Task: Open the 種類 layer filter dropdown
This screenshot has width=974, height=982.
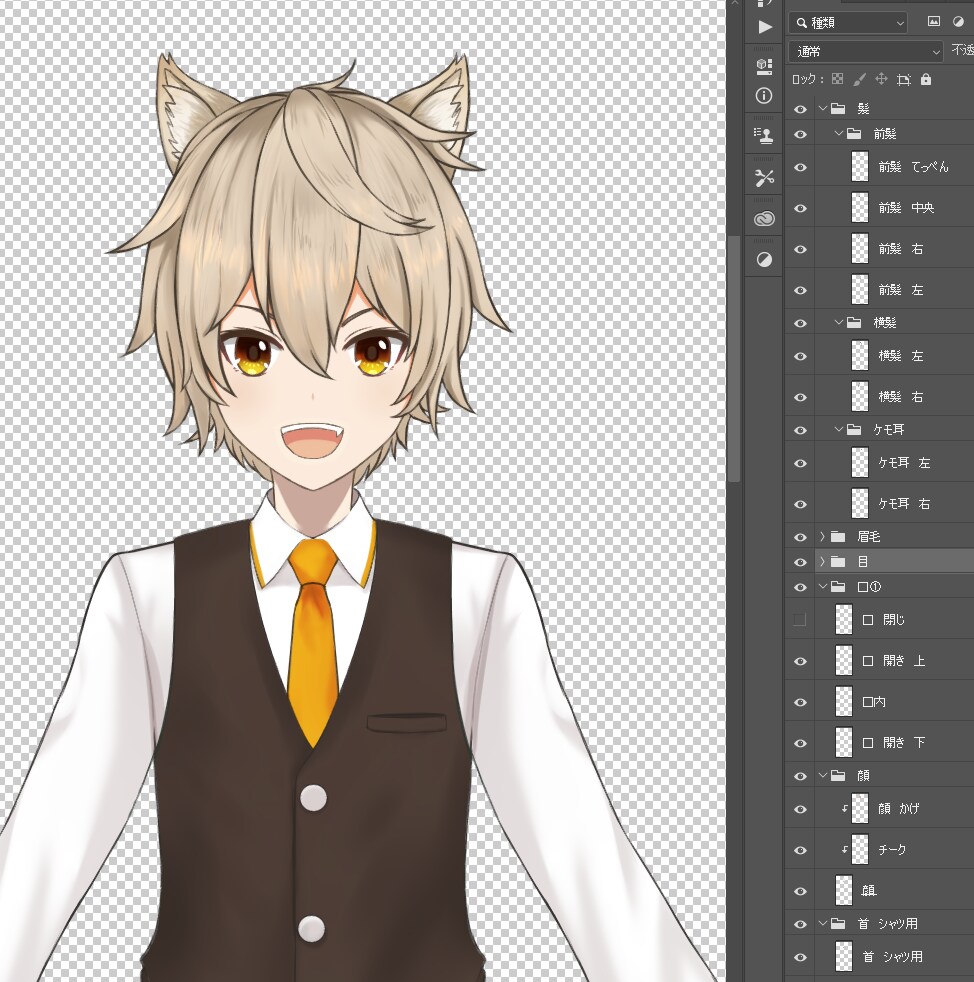Action: (x=849, y=23)
